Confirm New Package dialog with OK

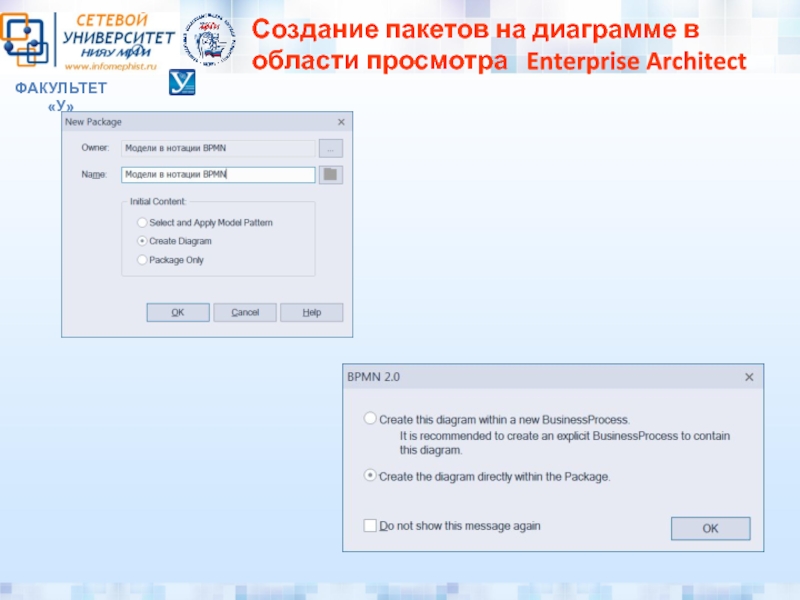(x=178, y=312)
